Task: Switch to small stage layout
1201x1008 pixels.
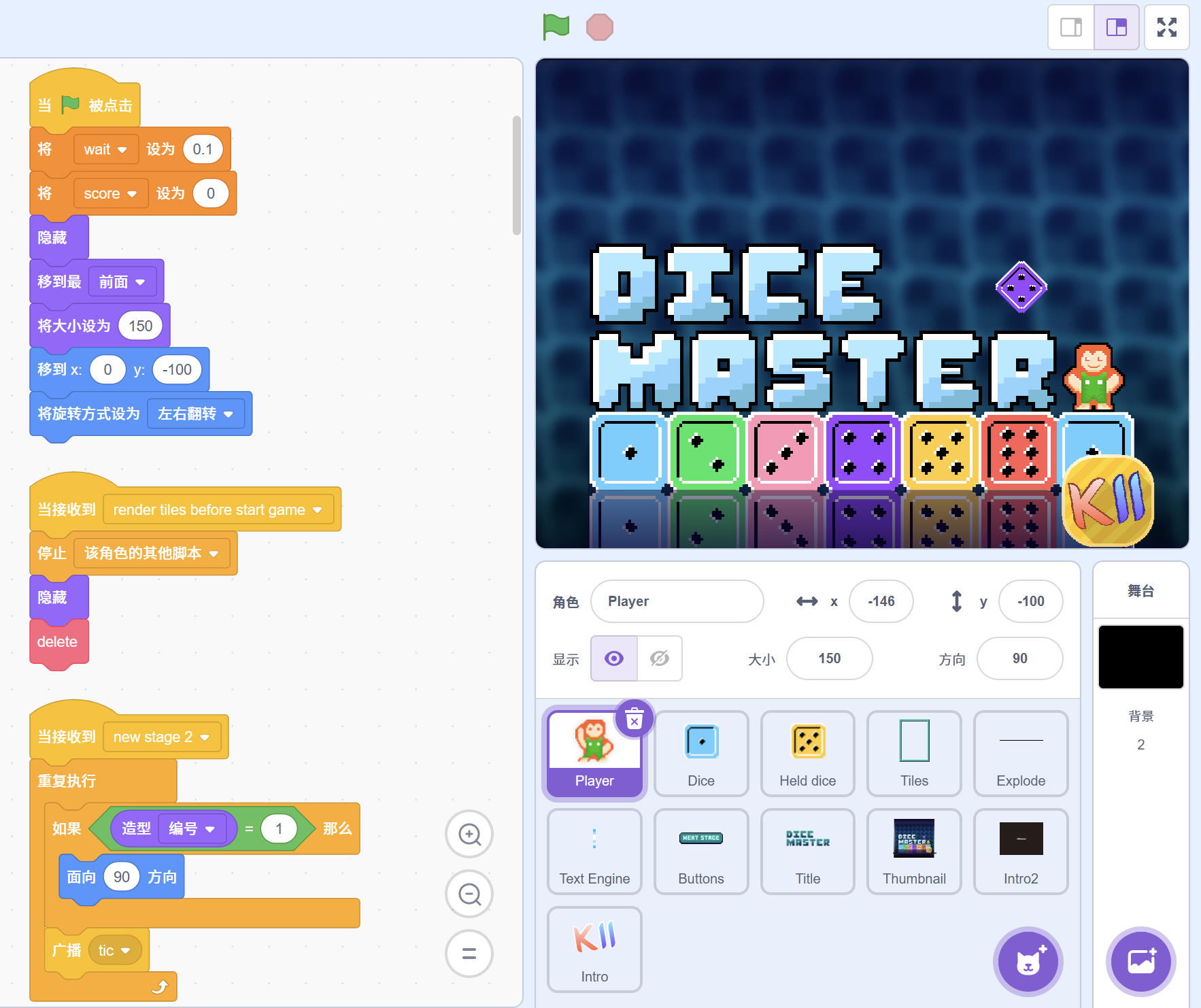Action: coord(1071,27)
